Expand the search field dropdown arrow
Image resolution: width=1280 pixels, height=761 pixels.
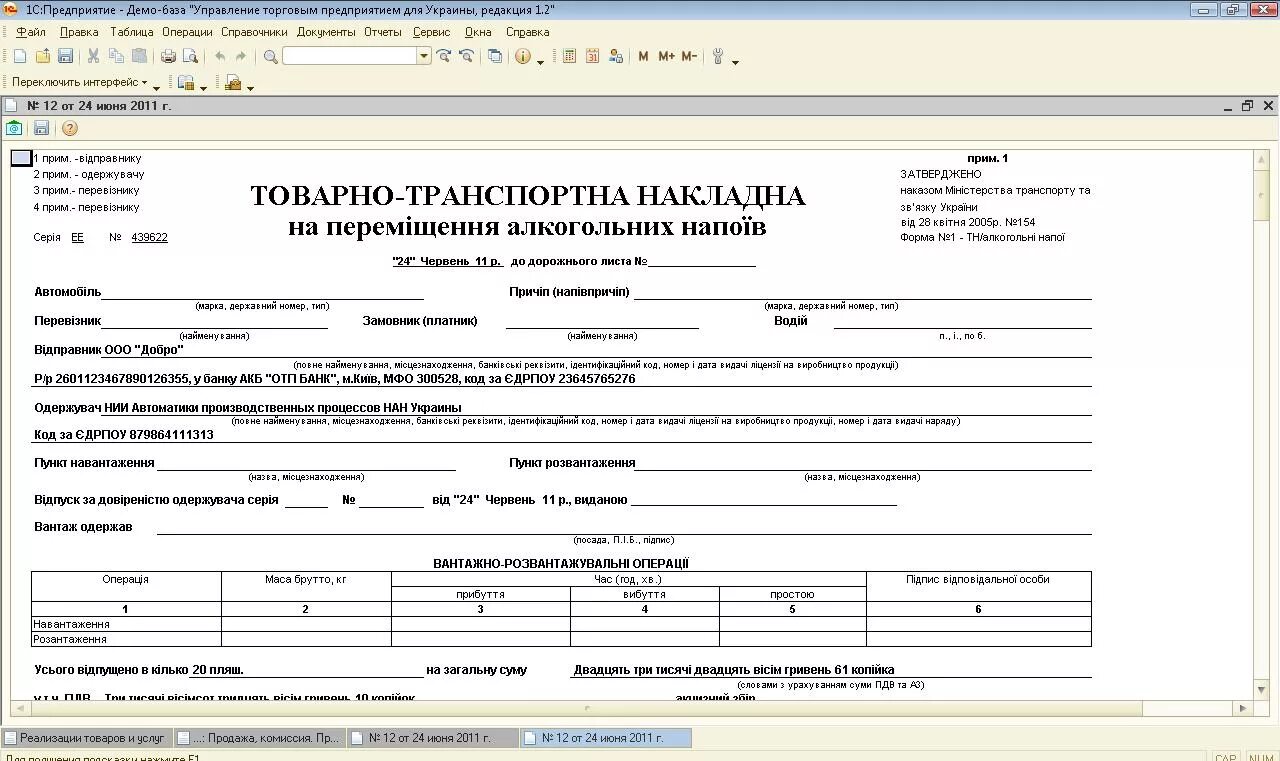(424, 57)
